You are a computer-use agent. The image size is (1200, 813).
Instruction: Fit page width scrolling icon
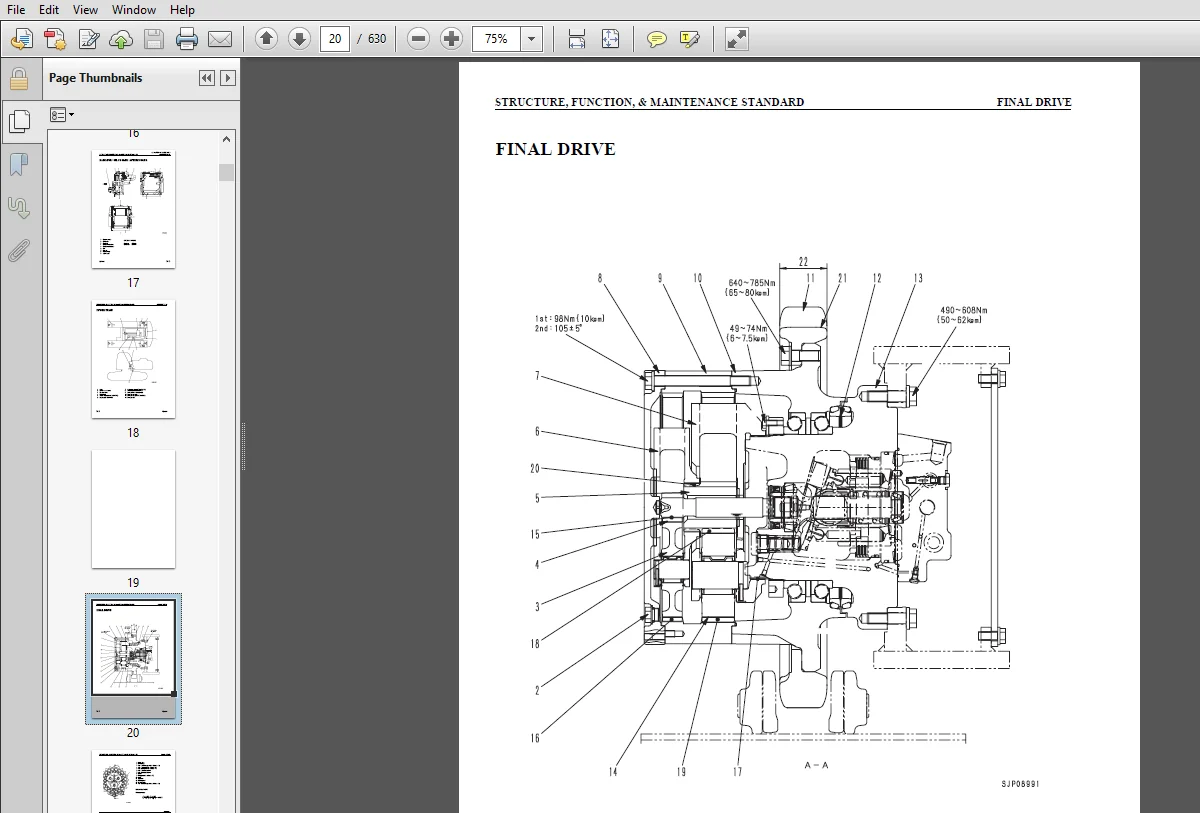(577, 39)
